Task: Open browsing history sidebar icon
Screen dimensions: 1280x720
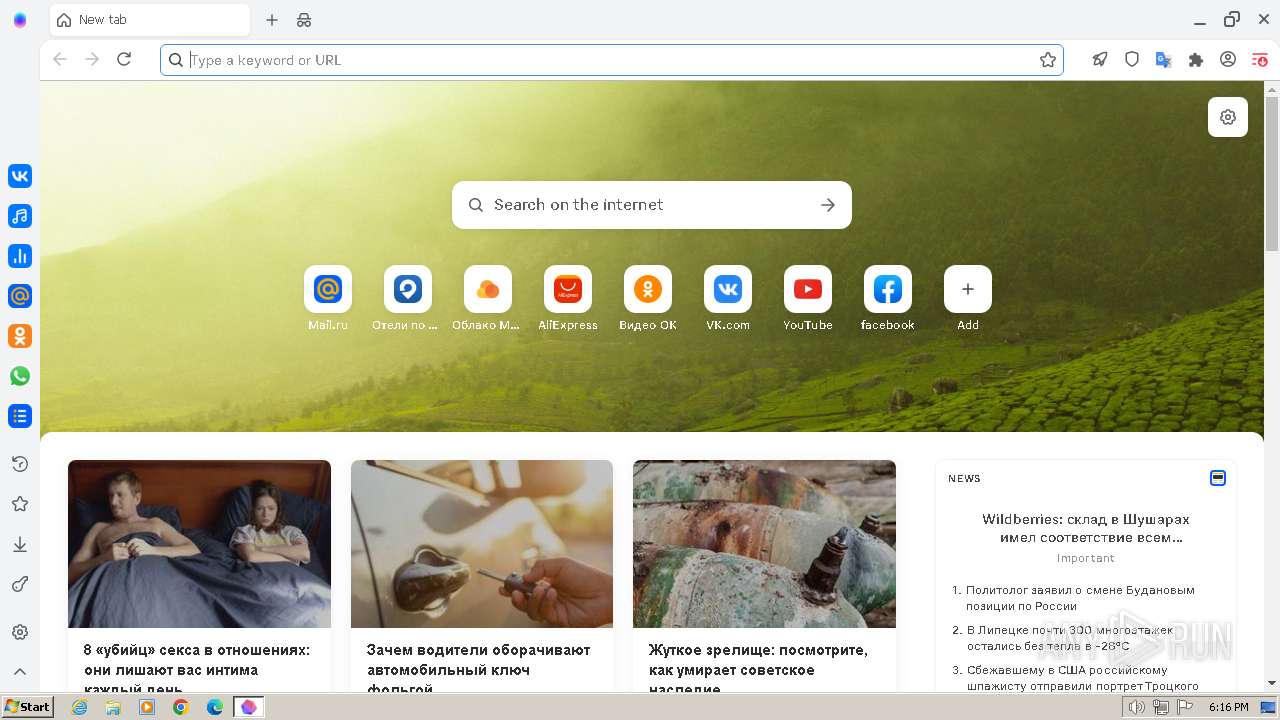Action: (20, 464)
